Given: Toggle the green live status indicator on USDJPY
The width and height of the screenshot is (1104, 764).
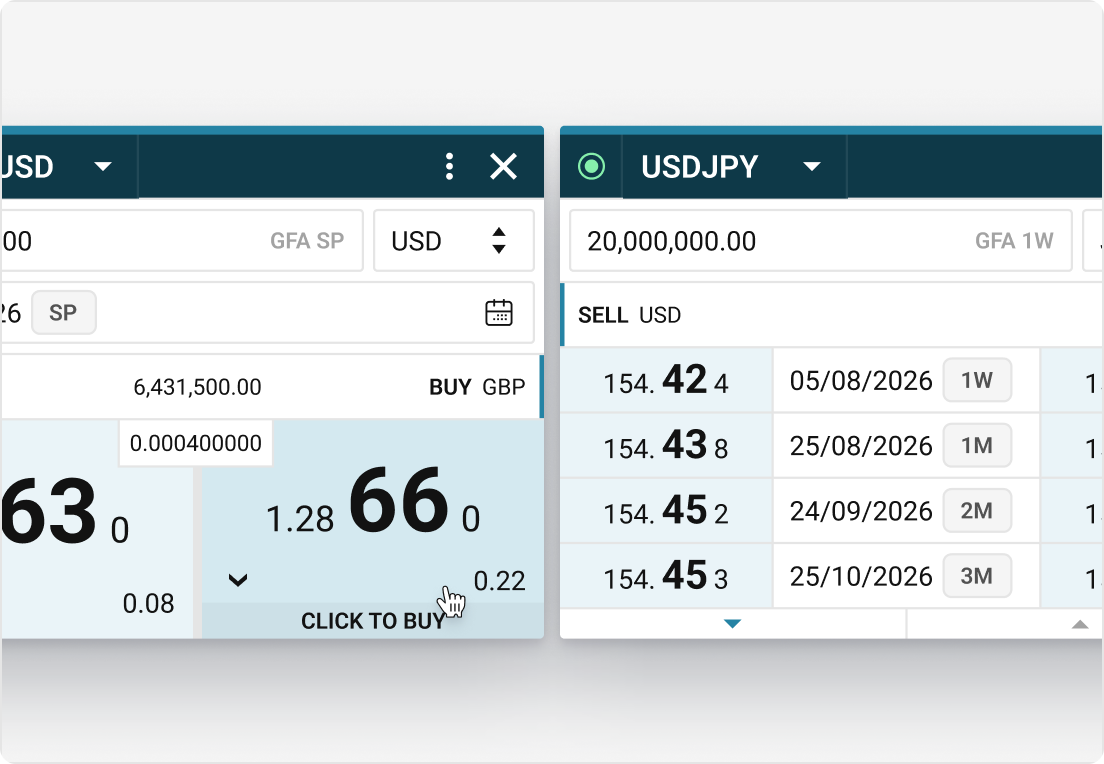Looking at the screenshot, I should click(x=591, y=167).
